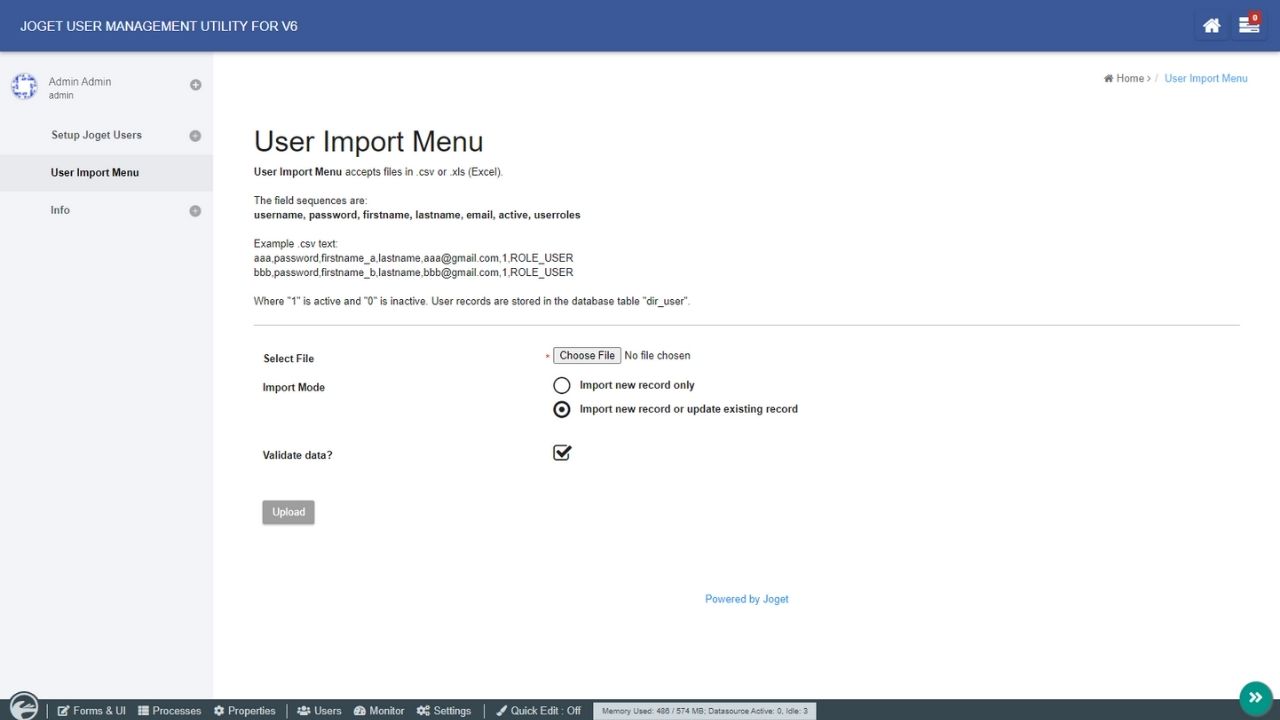The width and height of the screenshot is (1280, 720).
Task: Expand the Admin Admin profile menu
Action: (195, 85)
